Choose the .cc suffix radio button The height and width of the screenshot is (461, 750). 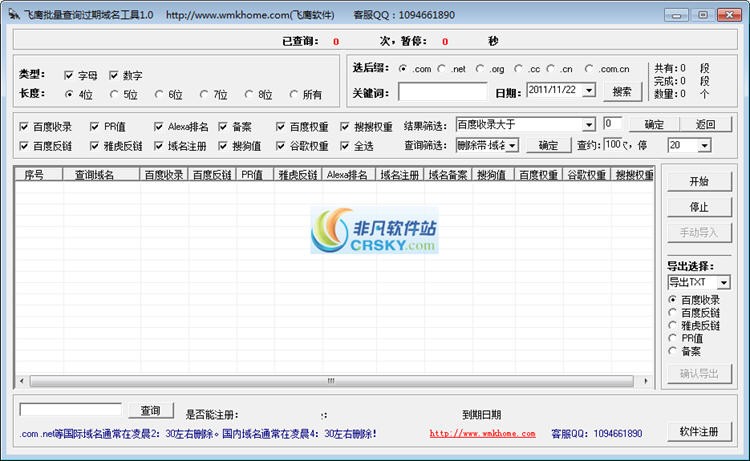click(x=518, y=69)
